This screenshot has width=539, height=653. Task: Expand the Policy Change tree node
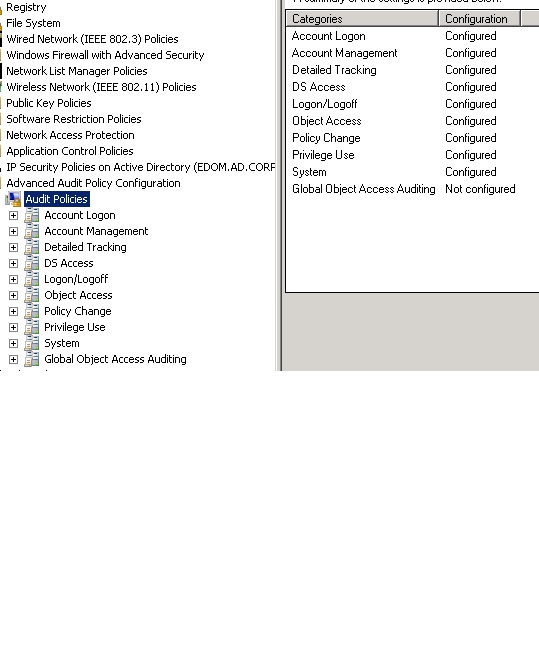point(13,311)
